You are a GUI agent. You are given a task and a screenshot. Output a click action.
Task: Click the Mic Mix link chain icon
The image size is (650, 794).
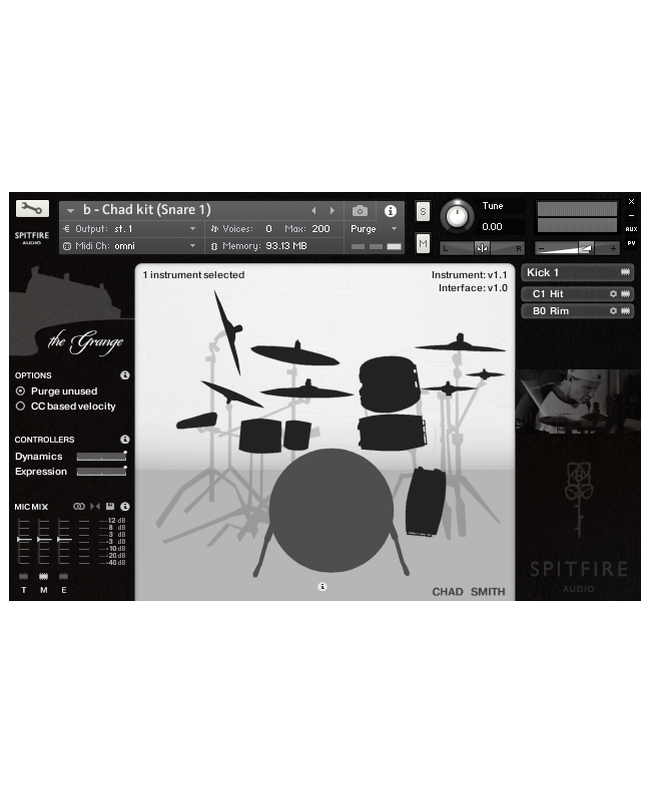point(80,507)
